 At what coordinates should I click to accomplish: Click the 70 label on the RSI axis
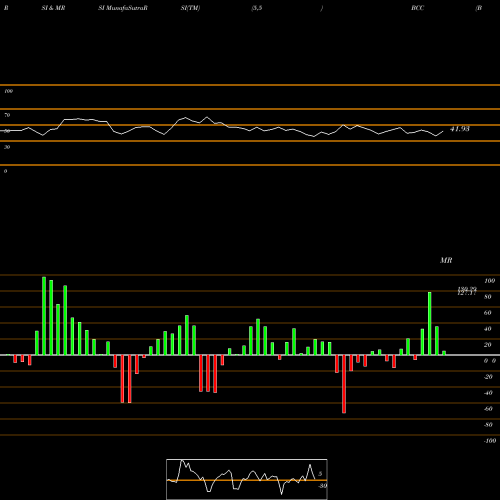pos(7,115)
